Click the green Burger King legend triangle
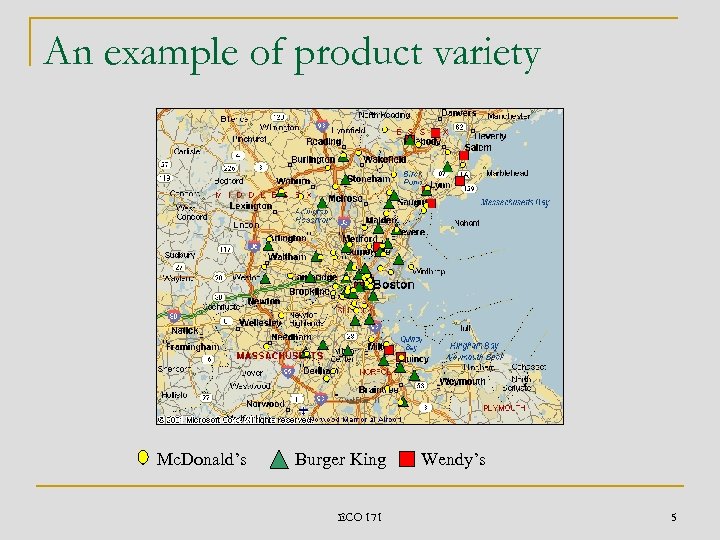This screenshot has height=540, width=720. 279,460
